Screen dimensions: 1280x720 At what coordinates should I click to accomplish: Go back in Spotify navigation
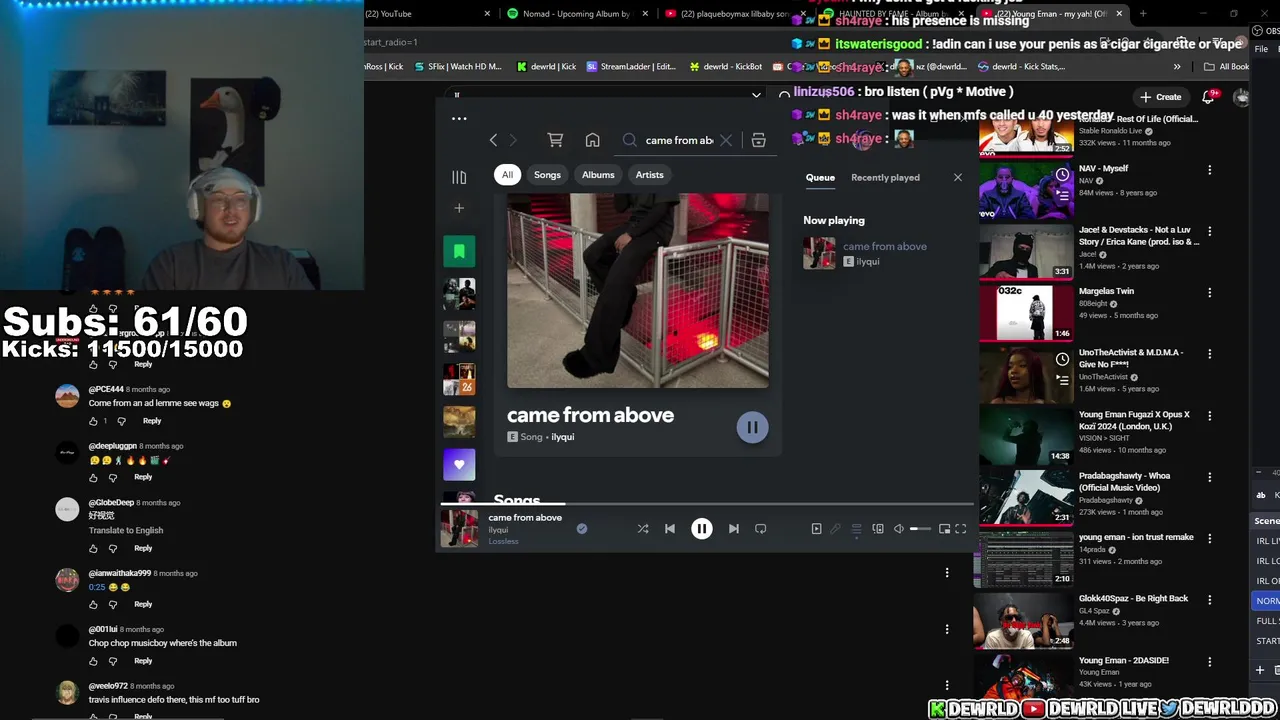click(493, 141)
